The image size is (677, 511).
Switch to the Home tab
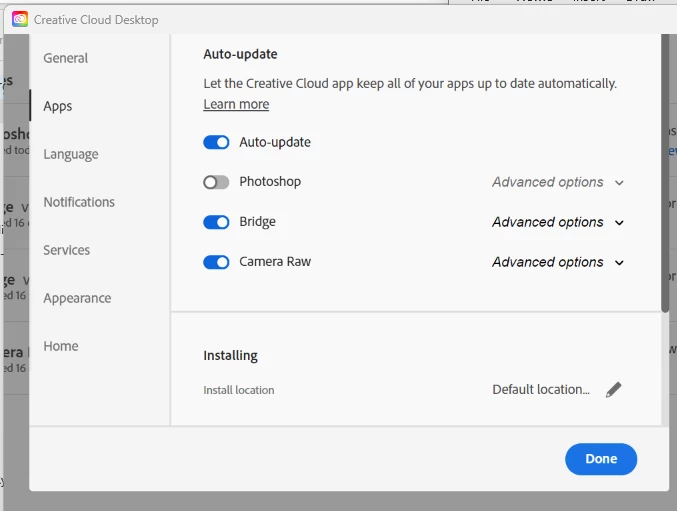click(61, 346)
